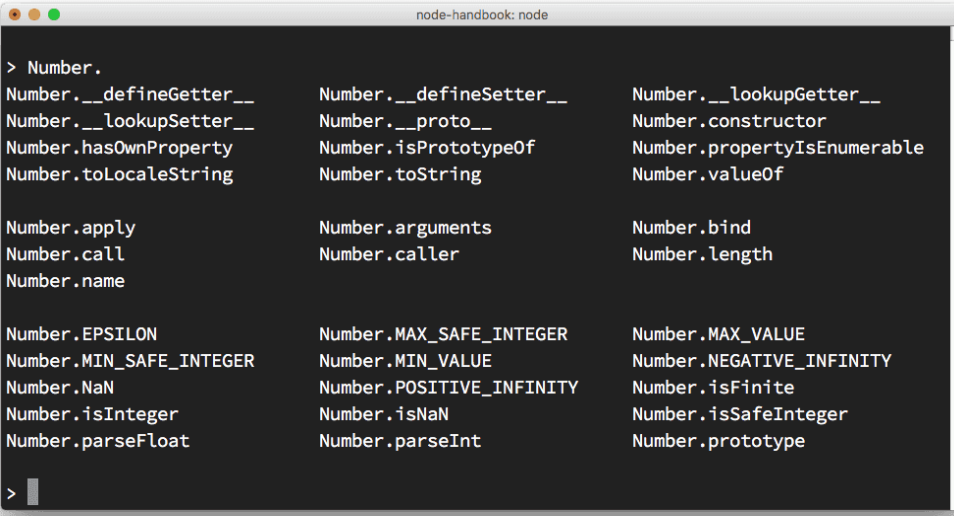Click Number.MAX_SAFE_INTEGER in the output
Screen dimensions: 954x516
444,334
